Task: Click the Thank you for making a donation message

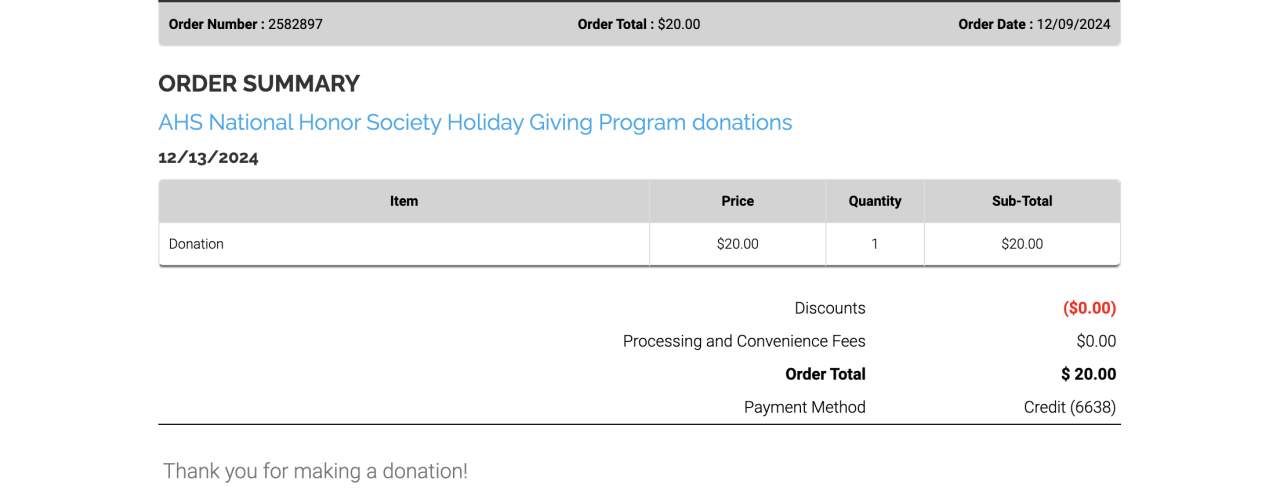Action: [315, 471]
